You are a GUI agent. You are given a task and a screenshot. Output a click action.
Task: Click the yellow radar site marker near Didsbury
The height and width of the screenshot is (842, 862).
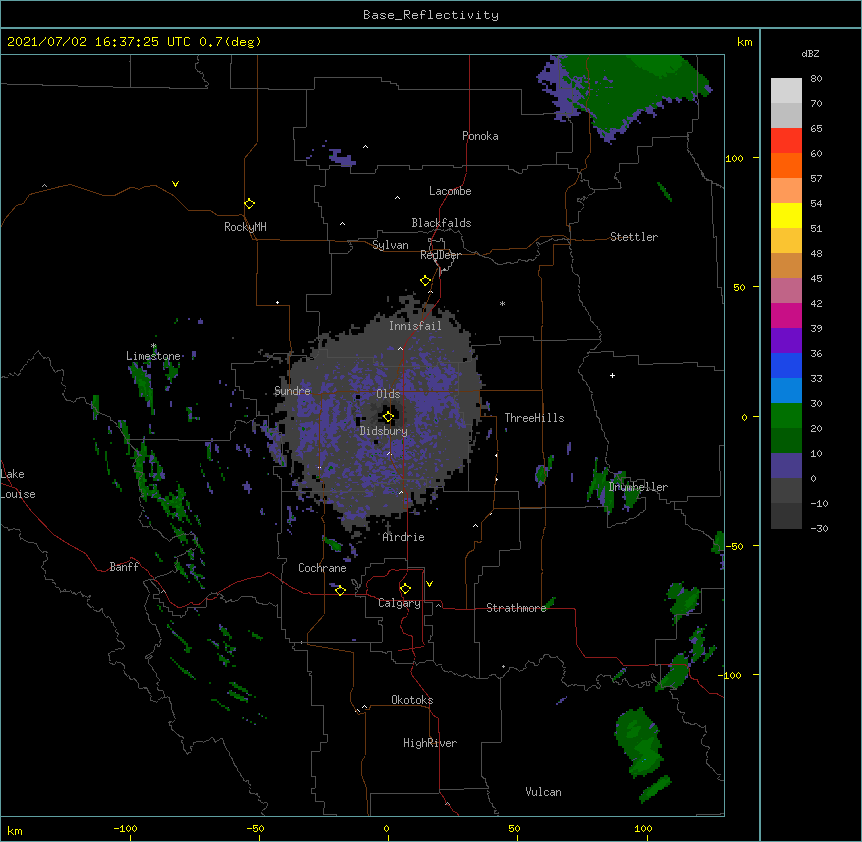(388, 416)
